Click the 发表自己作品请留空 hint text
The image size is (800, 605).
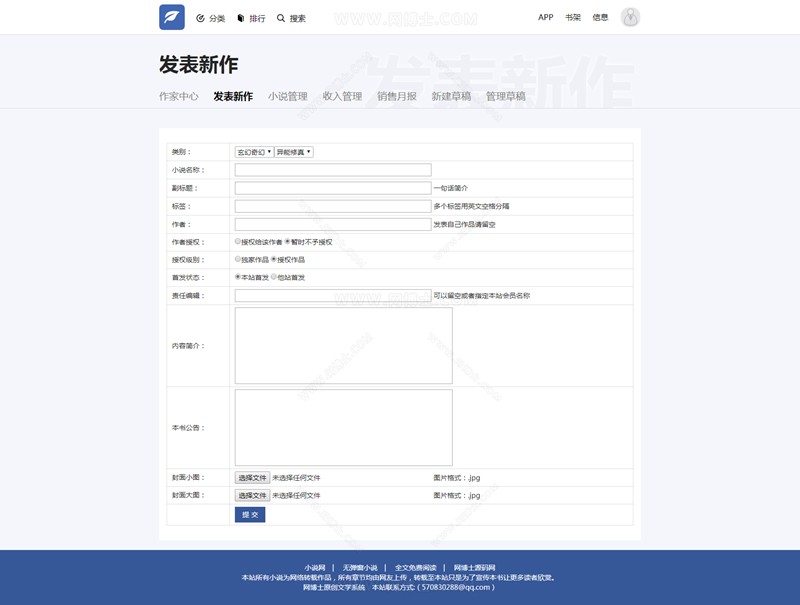[x=465, y=224]
